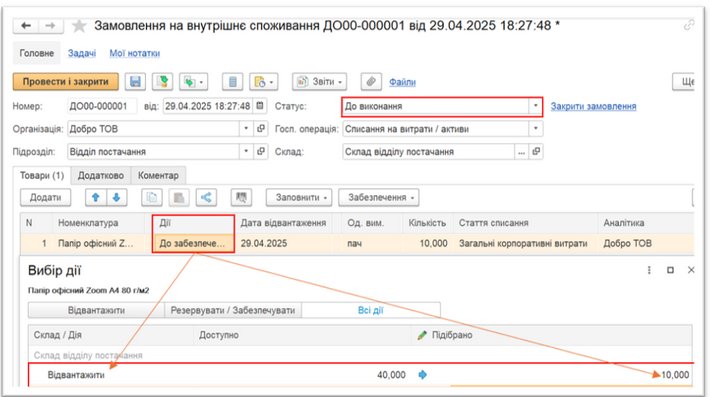
Task: Open Звіти reports menu
Action: (319, 82)
